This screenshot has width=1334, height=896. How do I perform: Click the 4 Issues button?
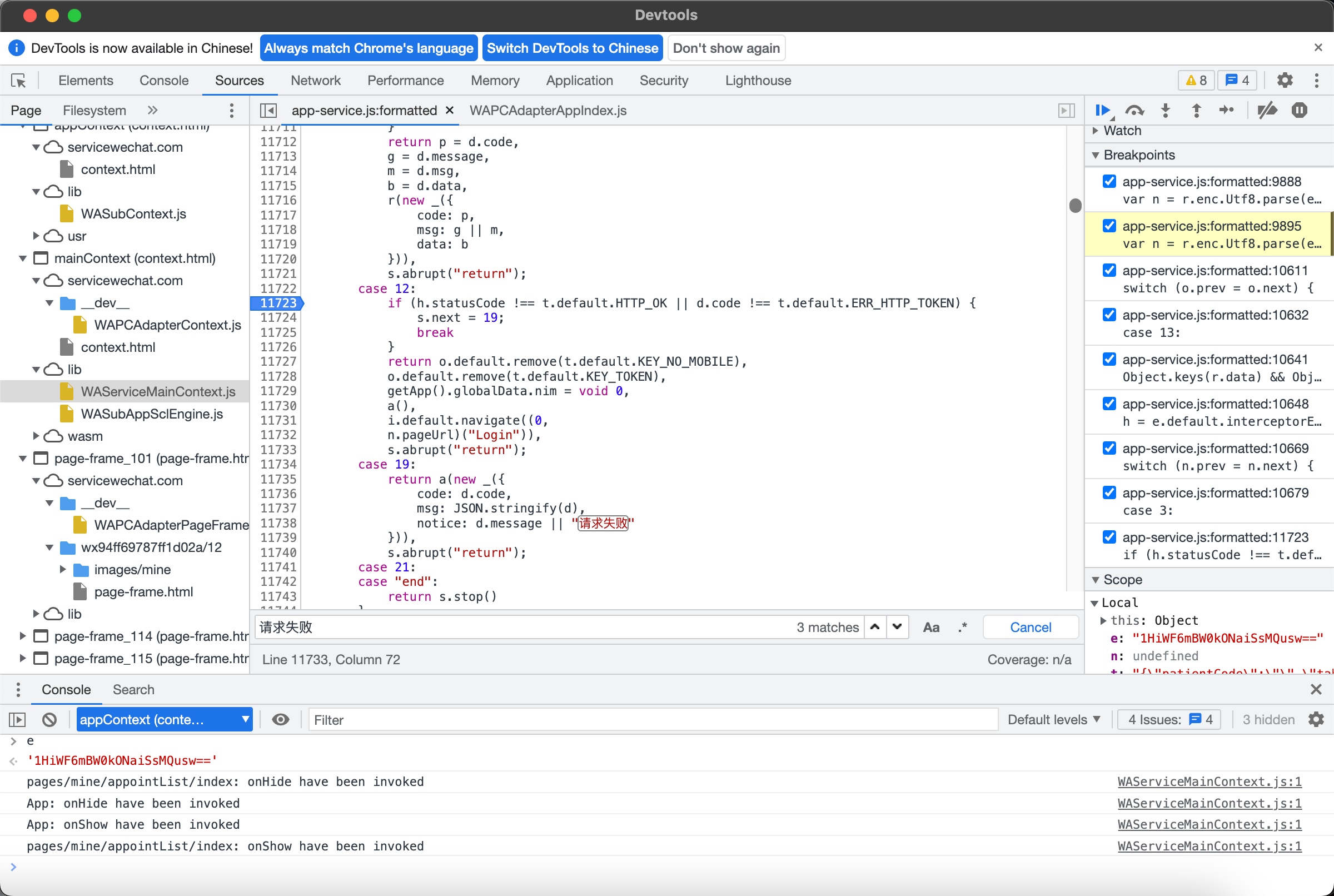pyautogui.click(x=1169, y=719)
